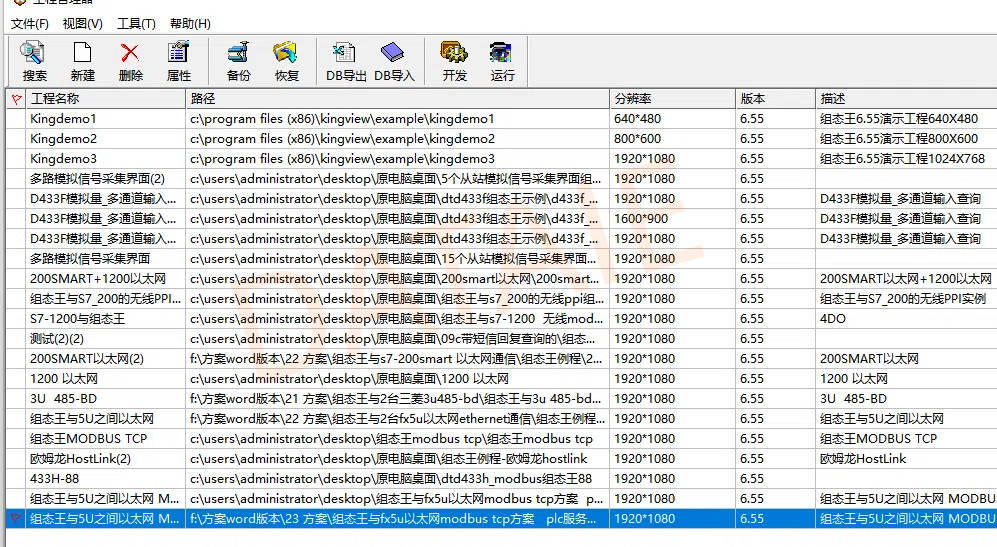Click the red flag beside the selected row
Viewport: 997px width, 547px height.
tap(17, 519)
